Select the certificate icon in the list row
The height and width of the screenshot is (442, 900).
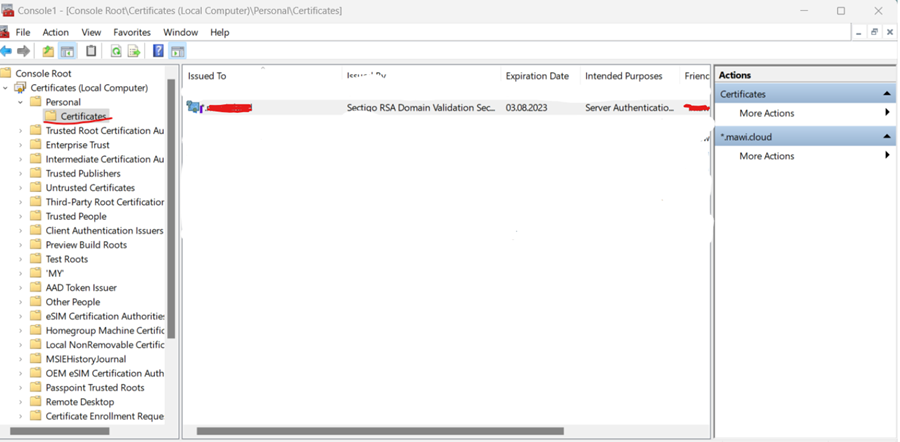[x=194, y=107]
